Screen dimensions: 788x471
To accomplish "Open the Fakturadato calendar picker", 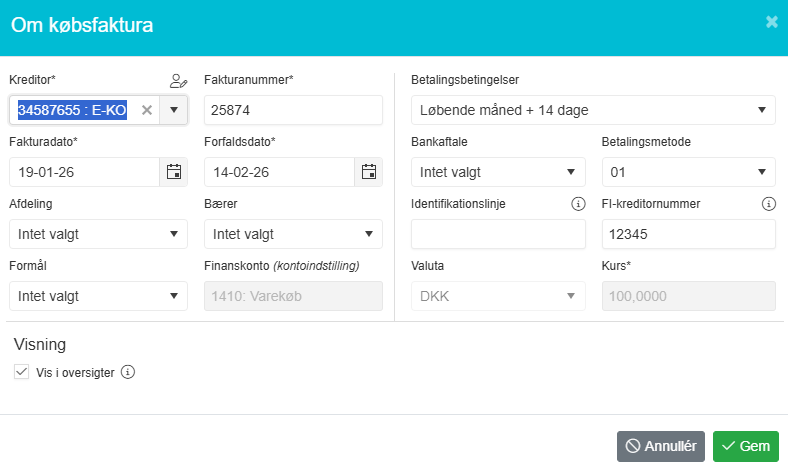I will pyautogui.click(x=174, y=172).
